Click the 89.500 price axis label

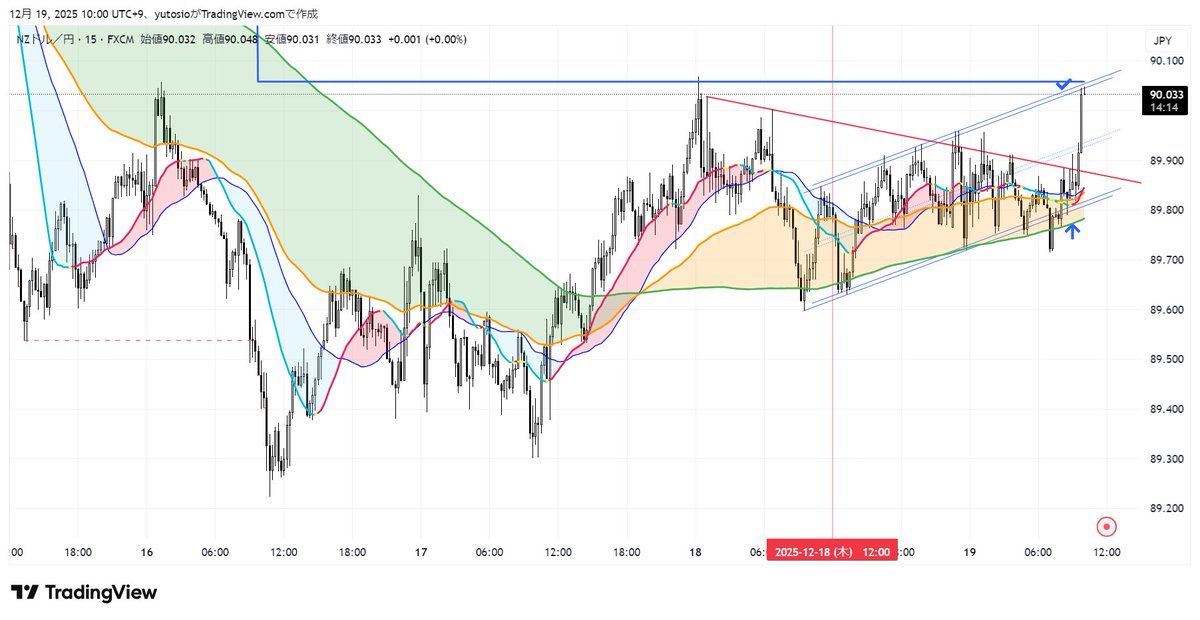pyautogui.click(x=1167, y=359)
